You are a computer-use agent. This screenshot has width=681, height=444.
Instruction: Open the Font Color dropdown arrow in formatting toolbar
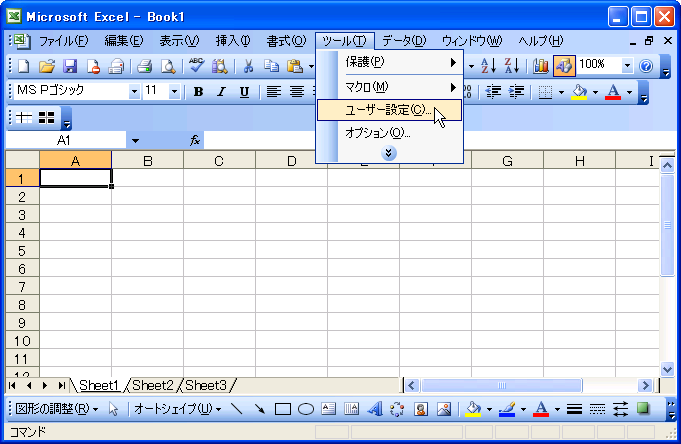629,92
